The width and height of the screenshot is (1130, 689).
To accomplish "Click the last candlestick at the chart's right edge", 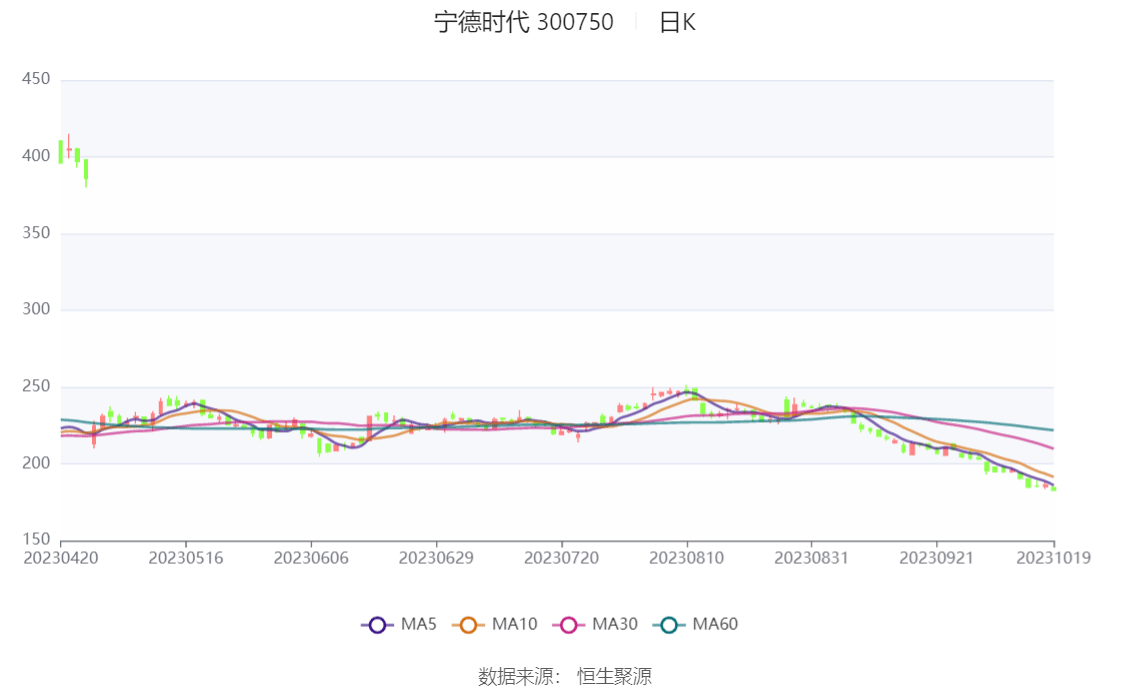I will click(x=1053, y=488).
